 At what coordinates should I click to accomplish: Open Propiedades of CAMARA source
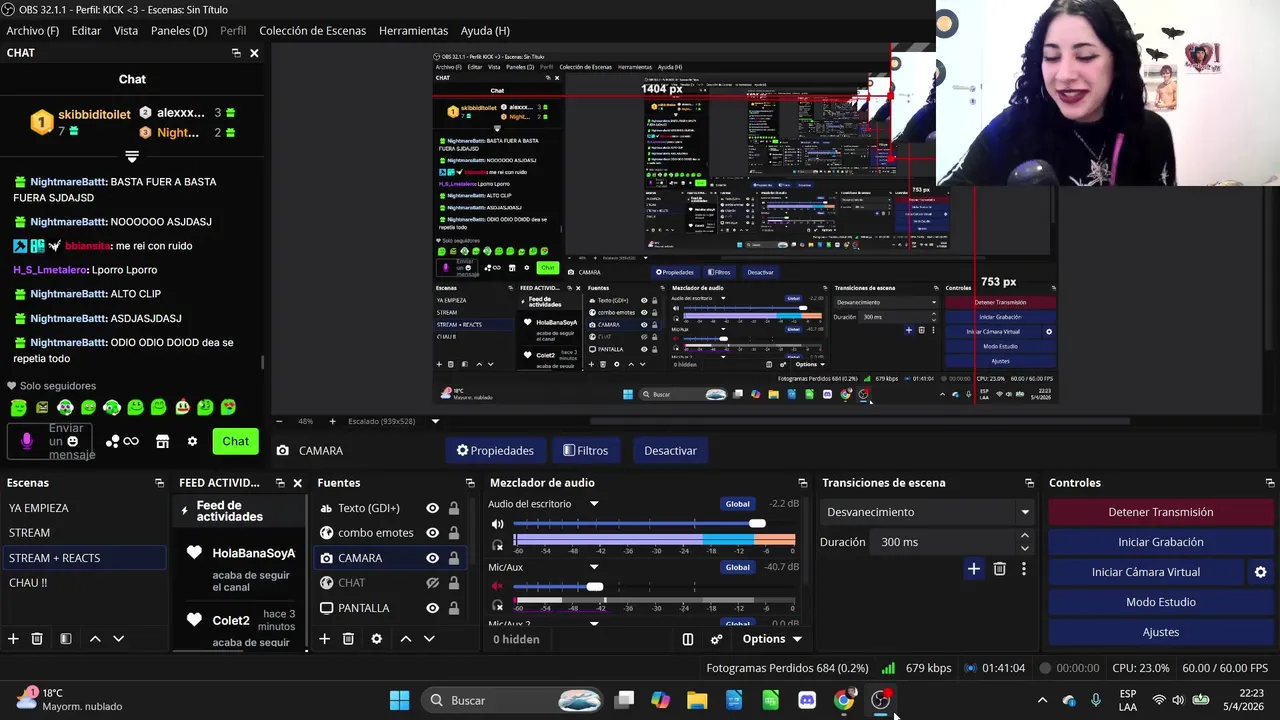tap(495, 451)
